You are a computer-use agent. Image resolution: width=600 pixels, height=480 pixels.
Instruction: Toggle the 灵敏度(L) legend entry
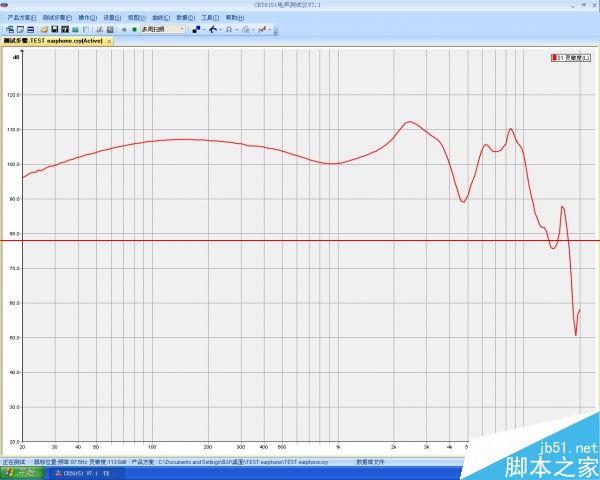[x=571, y=59]
